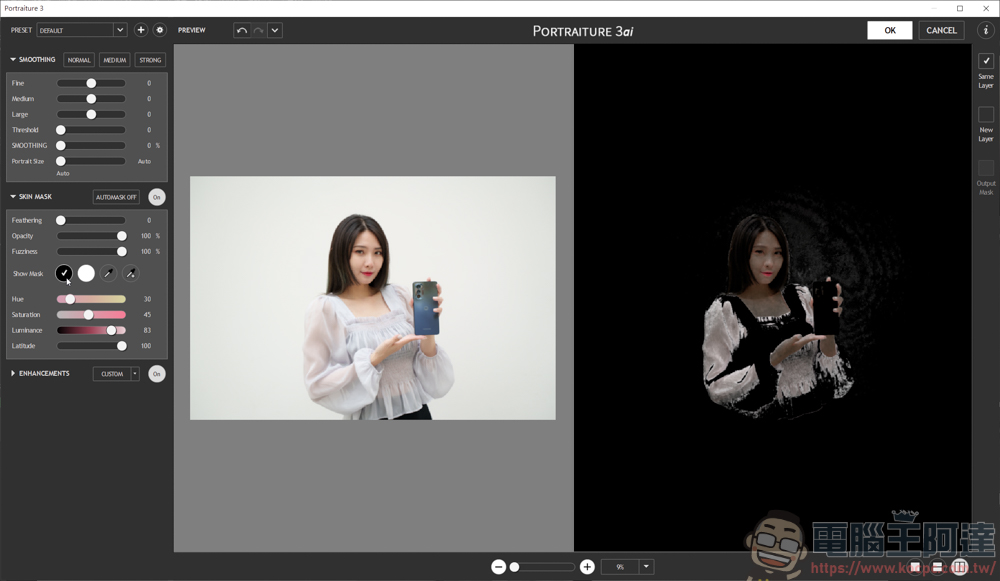Viewport: 1000px width, 581px height.
Task: Click the skin mask preview image
Action: pyautogui.click(x=772, y=298)
